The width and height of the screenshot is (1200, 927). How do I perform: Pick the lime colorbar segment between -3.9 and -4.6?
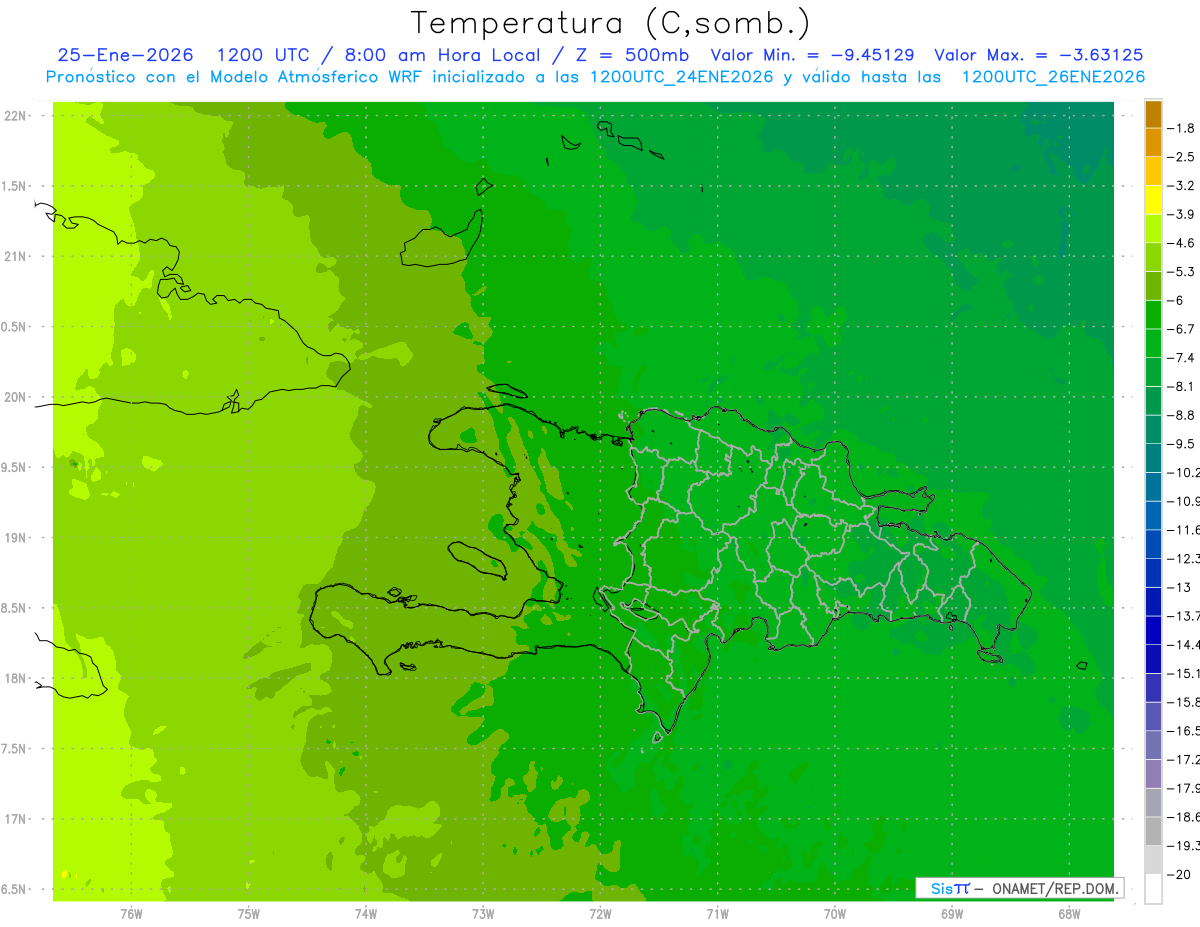pyautogui.click(x=1153, y=229)
